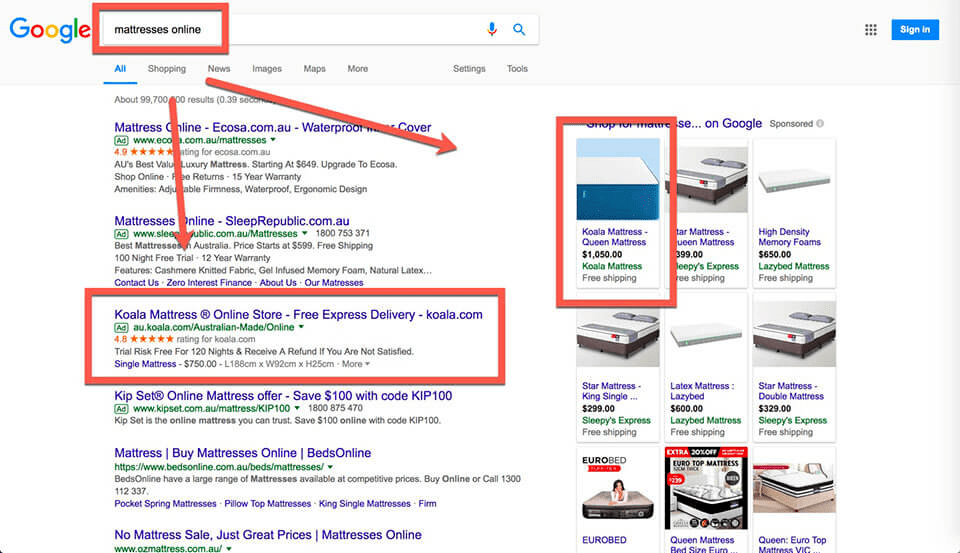Open Koala Mattress Online Store ad title

click(298, 315)
